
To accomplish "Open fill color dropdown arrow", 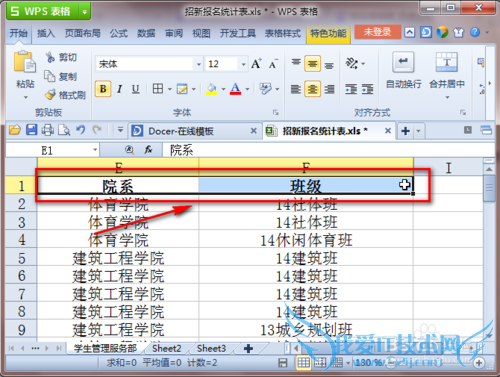I will click(223, 89).
